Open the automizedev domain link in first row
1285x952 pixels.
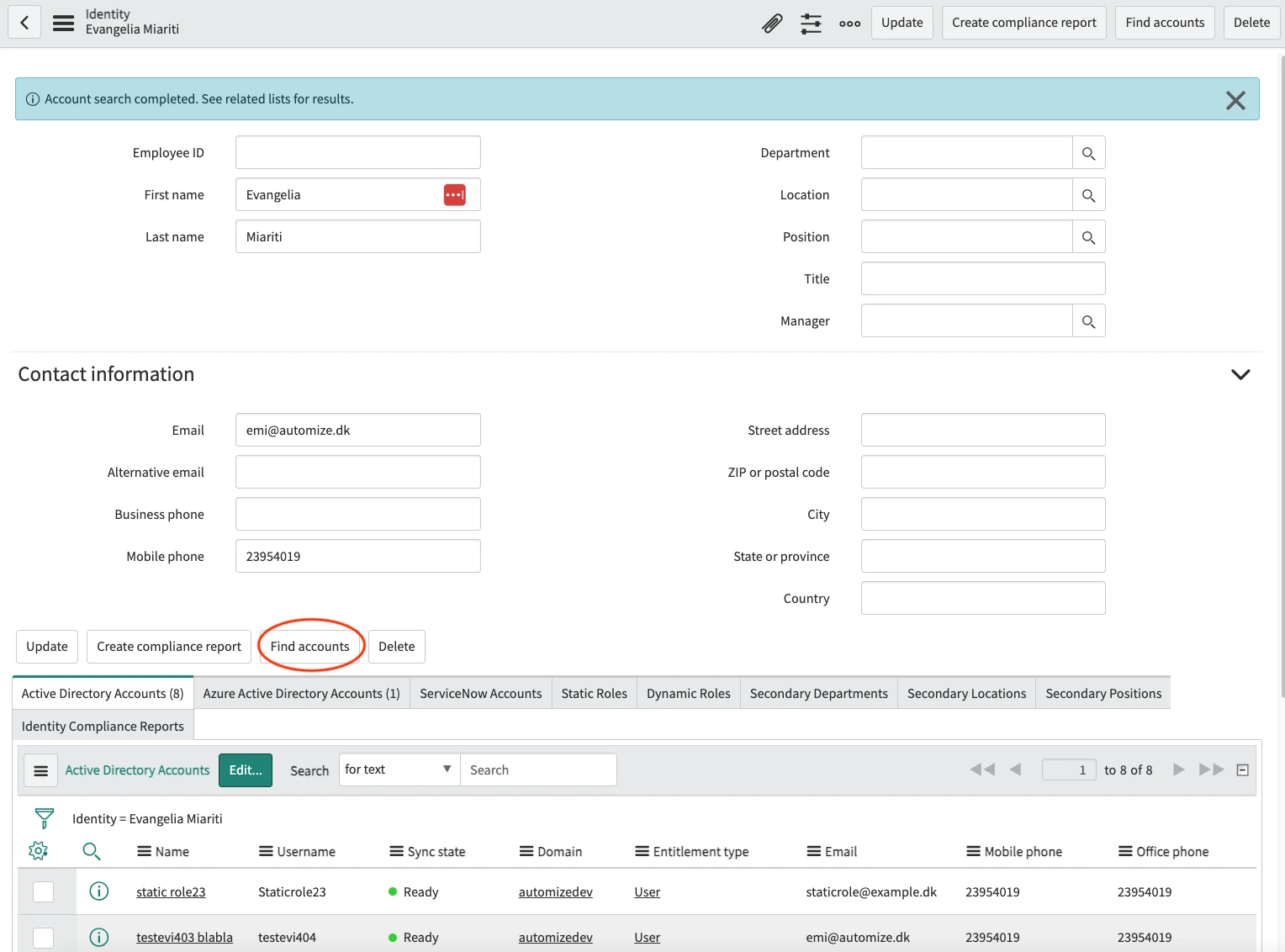click(555, 891)
